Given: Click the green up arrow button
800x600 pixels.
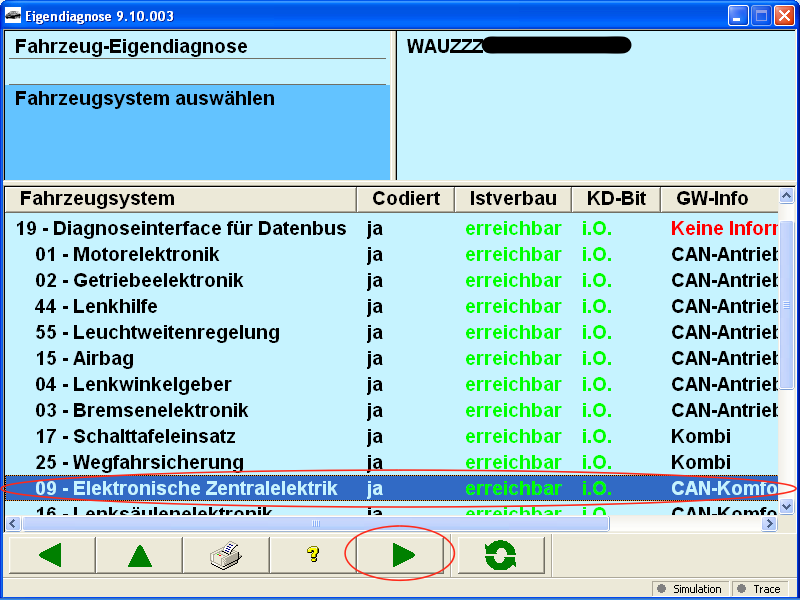Looking at the screenshot, I should [139, 555].
